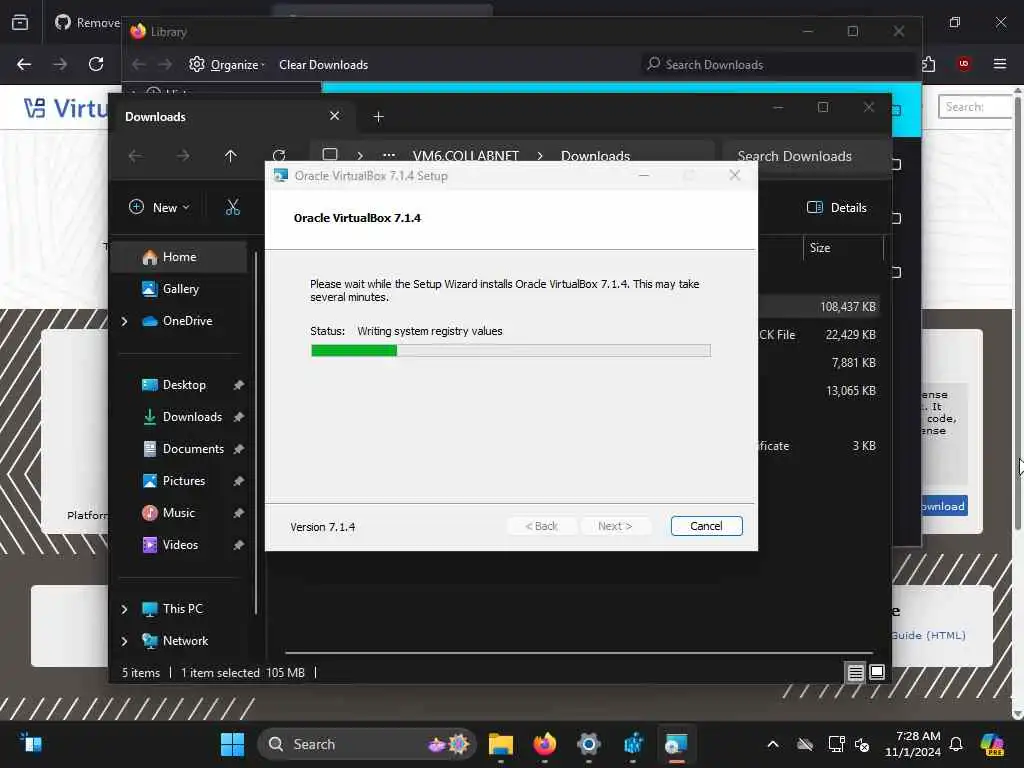1024x768 pixels.
Task: Click VM6.COLLABNET breadcrumb segment
Action: click(465, 156)
